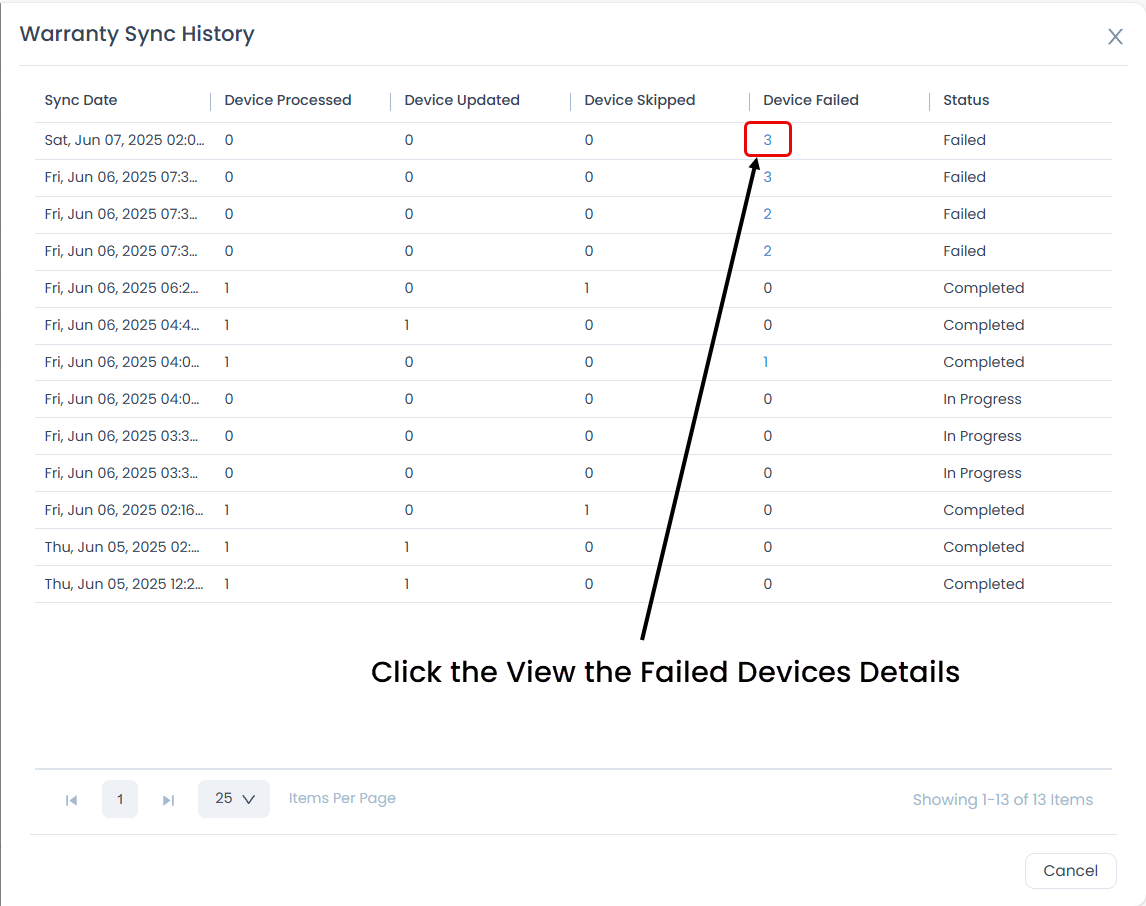Sort the table by Status column
Screen dimensions: 1146x906
[x=966, y=100]
